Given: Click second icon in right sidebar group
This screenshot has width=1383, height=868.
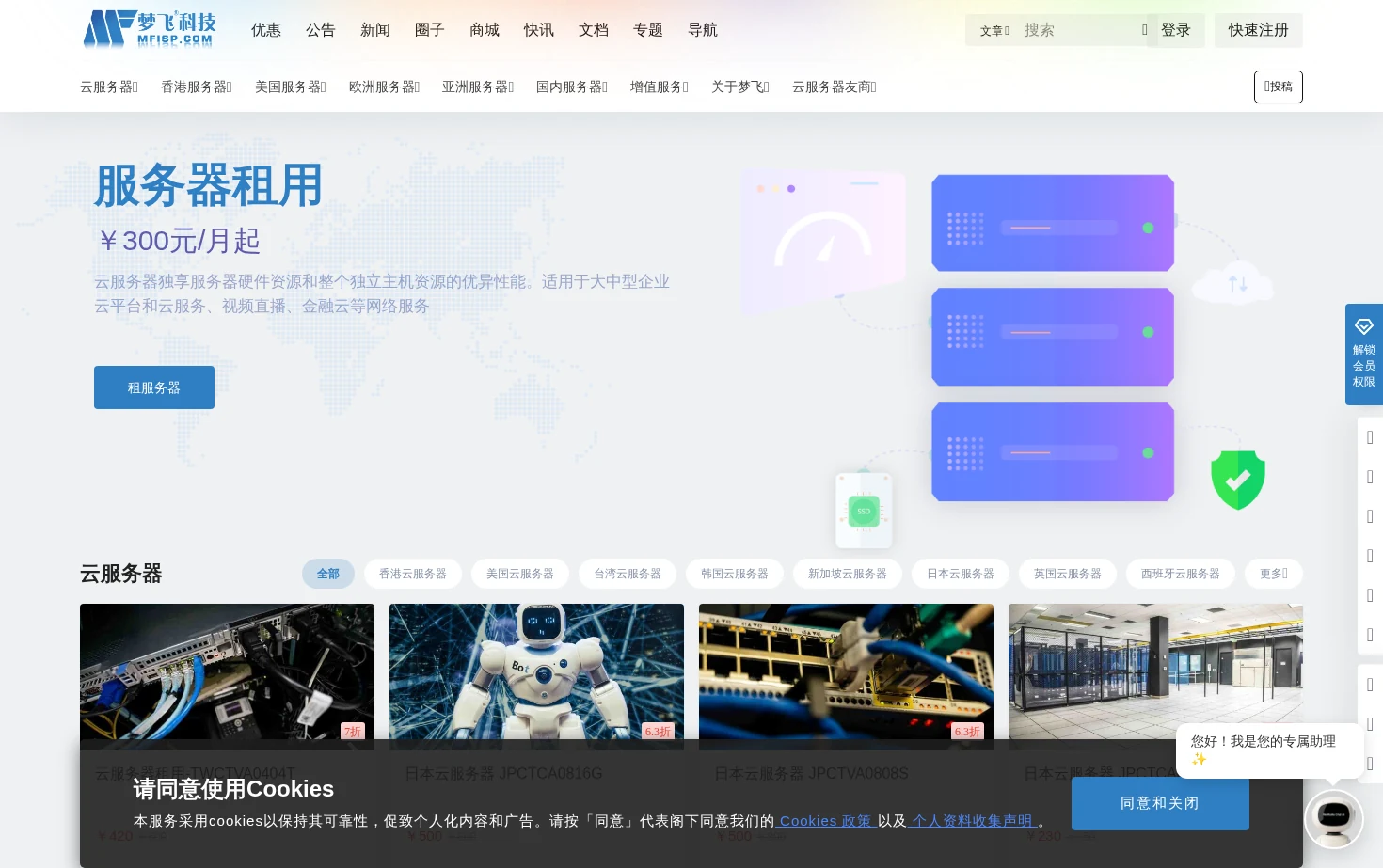Looking at the screenshot, I should 1370,477.
